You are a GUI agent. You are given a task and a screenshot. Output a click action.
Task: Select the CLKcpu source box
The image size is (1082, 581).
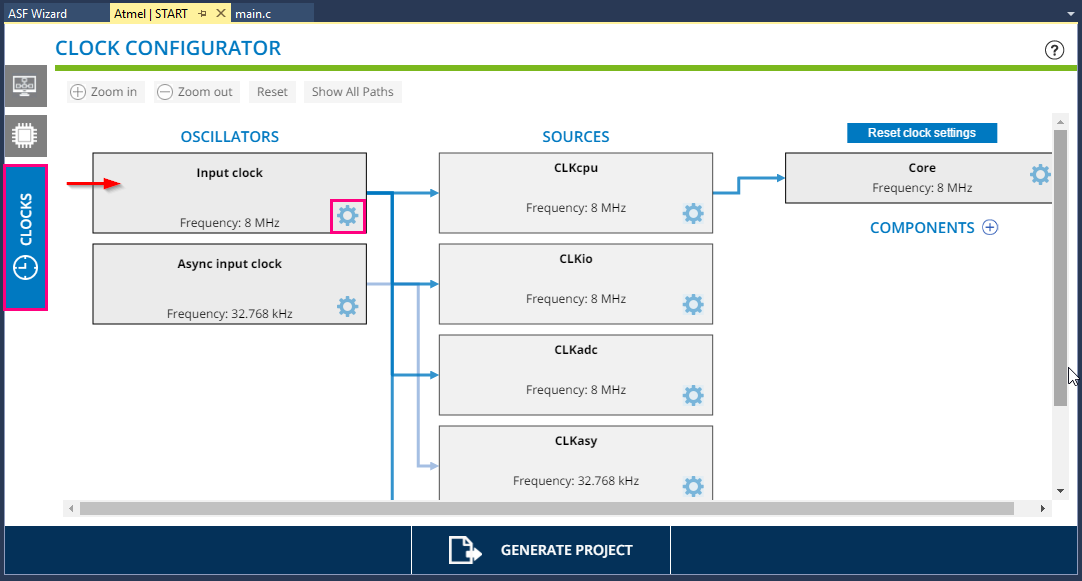(x=576, y=193)
